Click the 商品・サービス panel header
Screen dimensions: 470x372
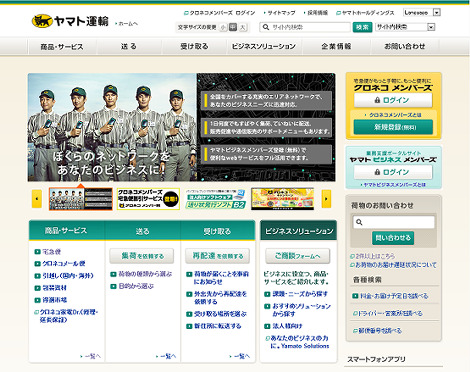(x=67, y=230)
